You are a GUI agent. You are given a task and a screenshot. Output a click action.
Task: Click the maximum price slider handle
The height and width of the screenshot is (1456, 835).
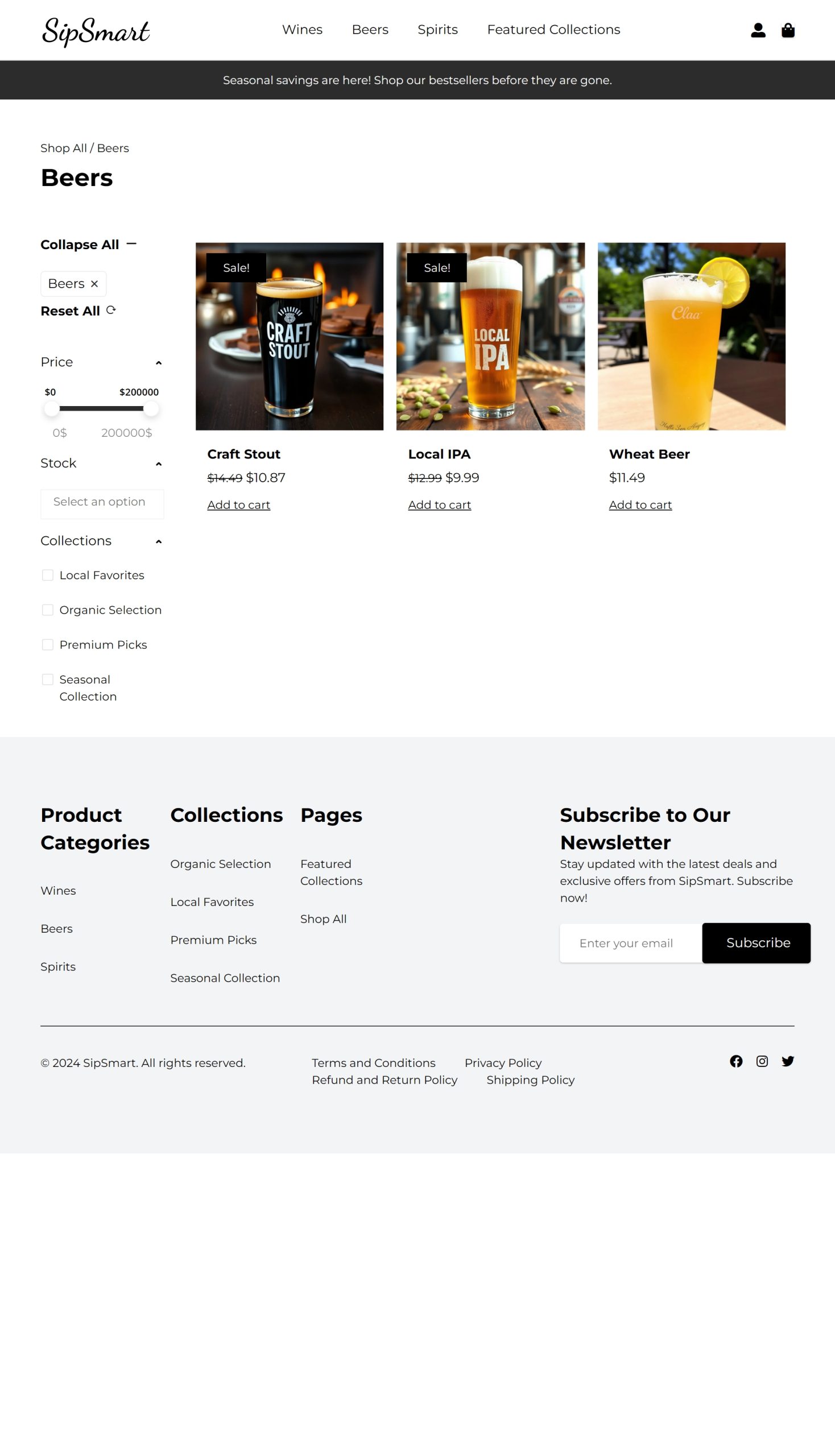pos(151,408)
